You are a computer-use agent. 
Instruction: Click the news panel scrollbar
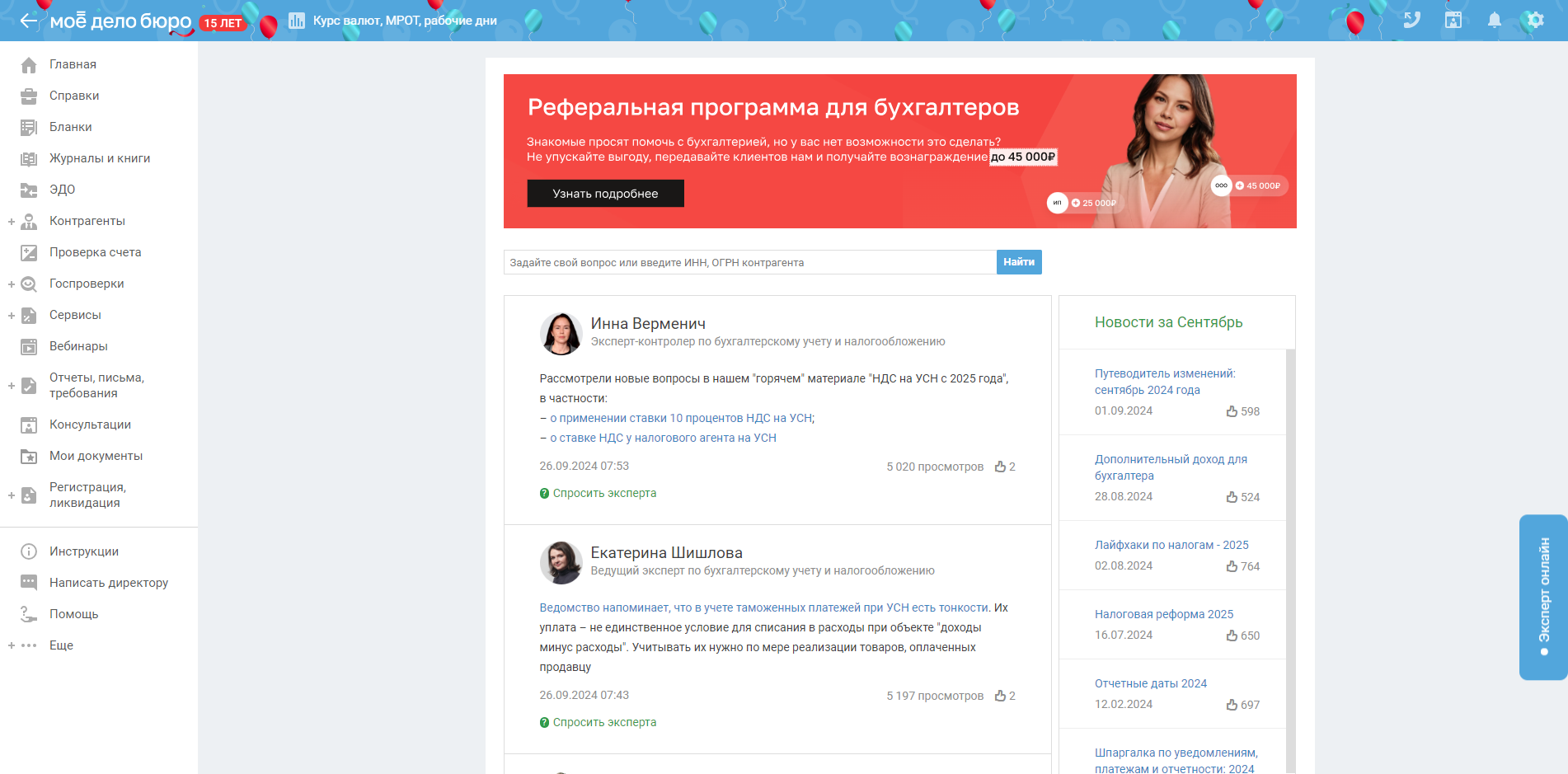coord(1290,561)
